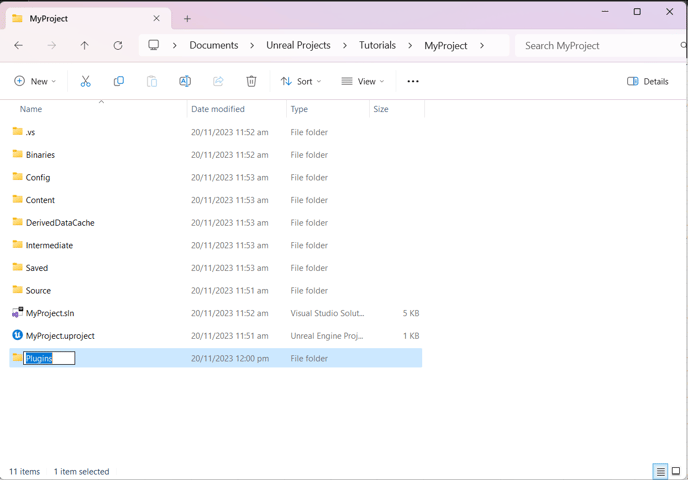This screenshot has height=480, width=688.
Task: Select the Source folder name
Action: pos(38,290)
